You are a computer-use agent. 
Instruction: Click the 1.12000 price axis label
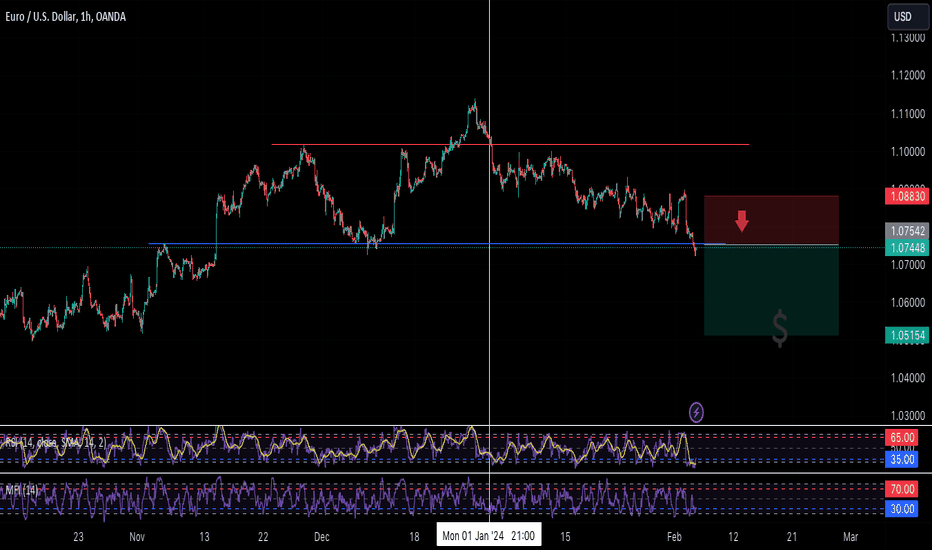tap(908, 75)
